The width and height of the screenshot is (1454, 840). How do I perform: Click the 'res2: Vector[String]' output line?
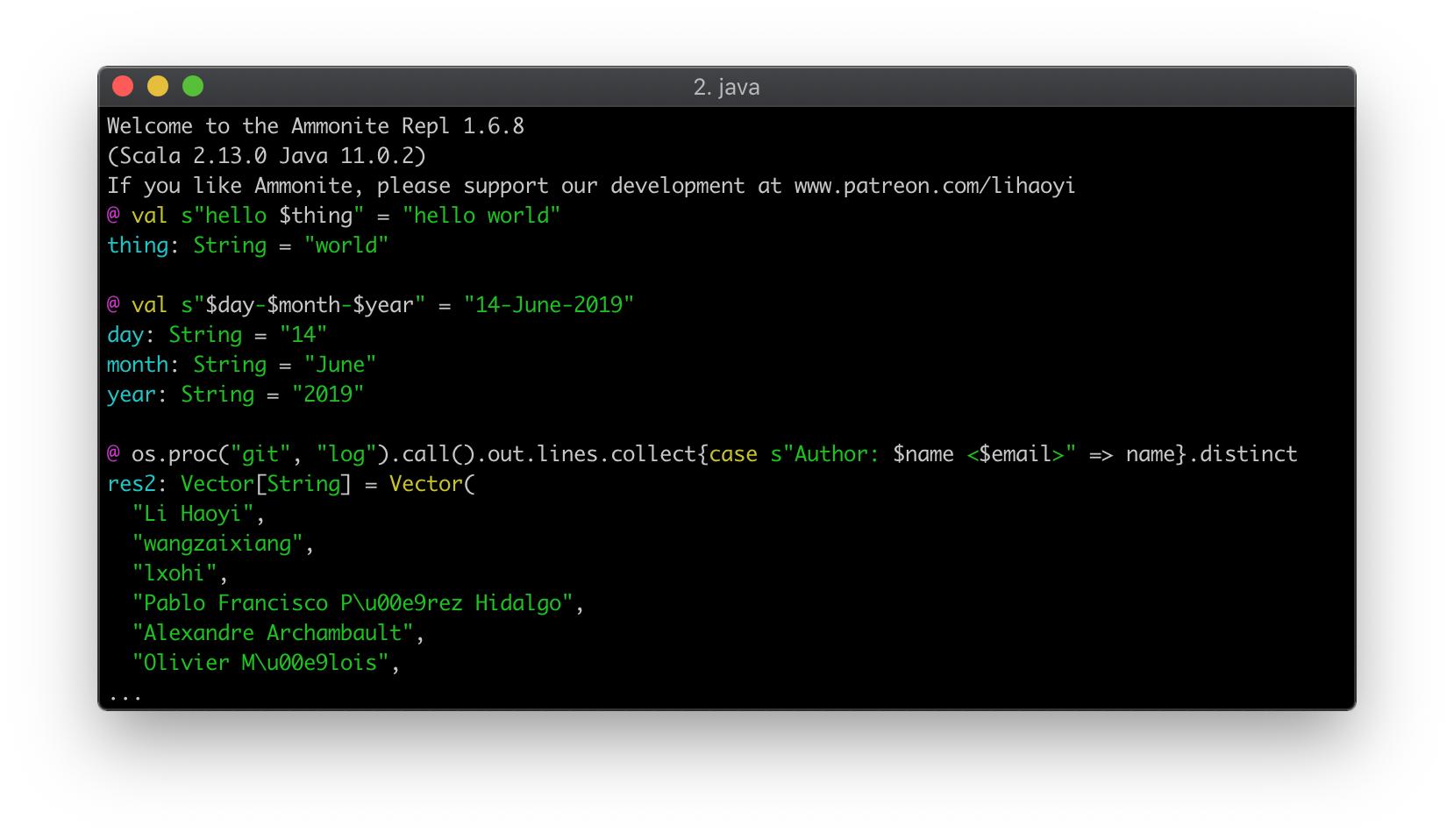(x=290, y=484)
